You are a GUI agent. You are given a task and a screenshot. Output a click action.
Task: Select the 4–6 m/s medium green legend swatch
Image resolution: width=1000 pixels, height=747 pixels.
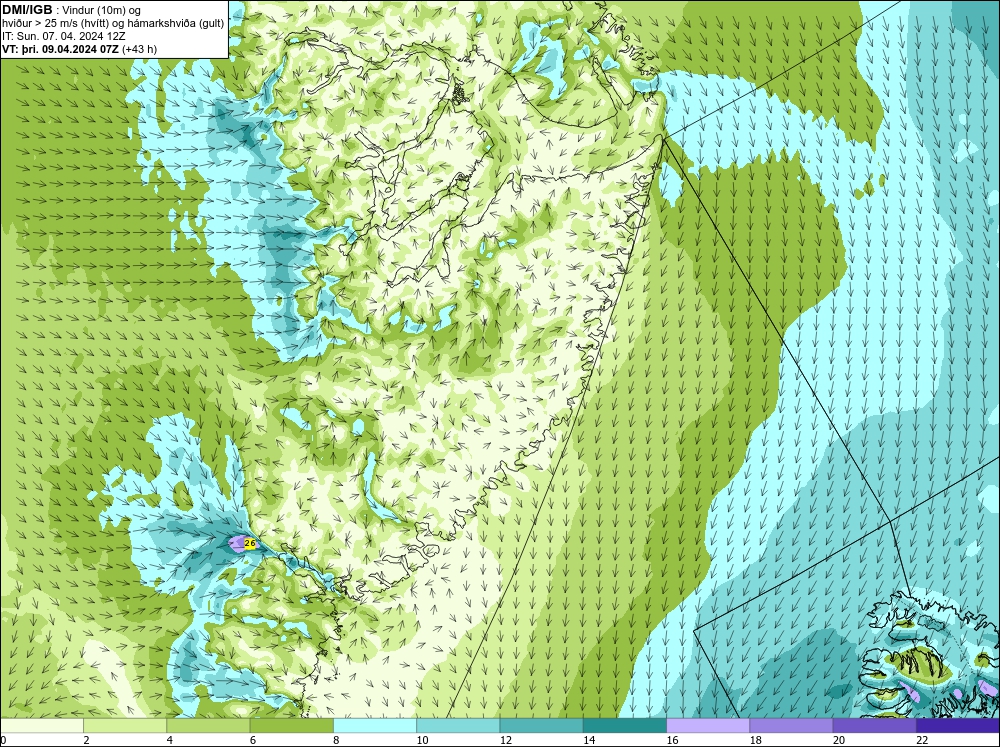(208, 725)
